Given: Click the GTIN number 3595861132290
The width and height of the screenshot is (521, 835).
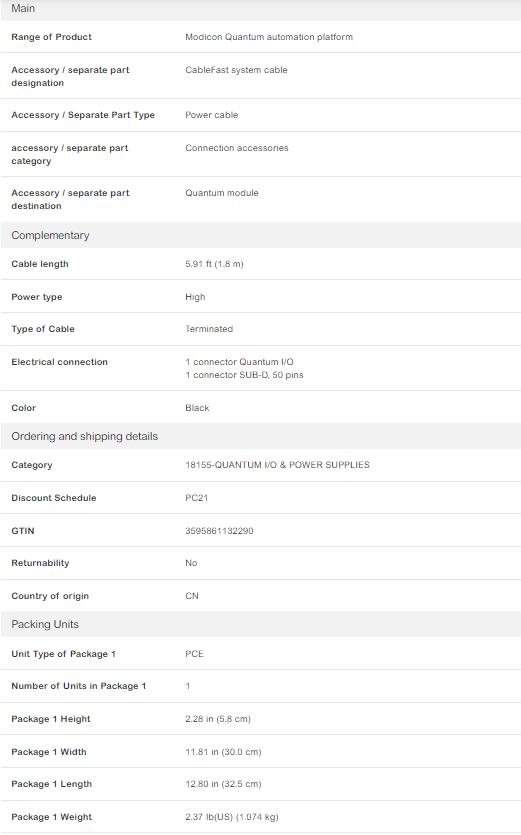Looking at the screenshot, I should click(219, 531).
